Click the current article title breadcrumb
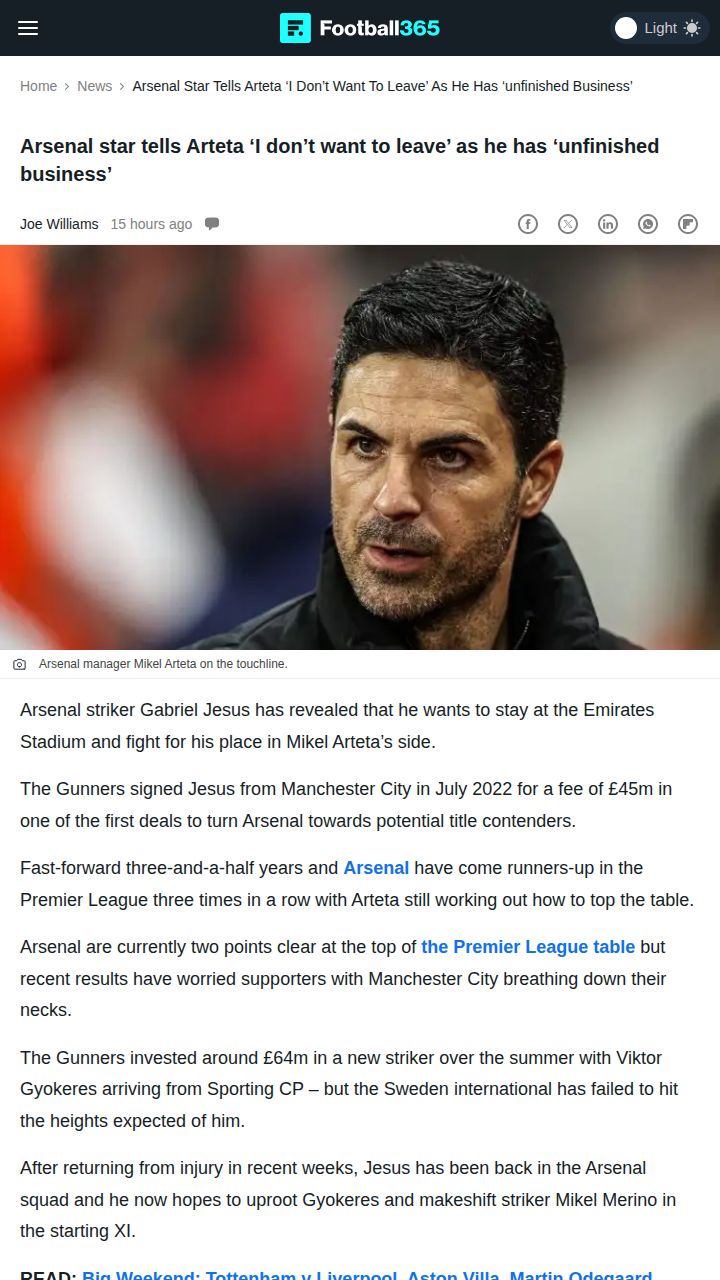The height and width of the screenshot is (1280, 720). pos(382,86)
